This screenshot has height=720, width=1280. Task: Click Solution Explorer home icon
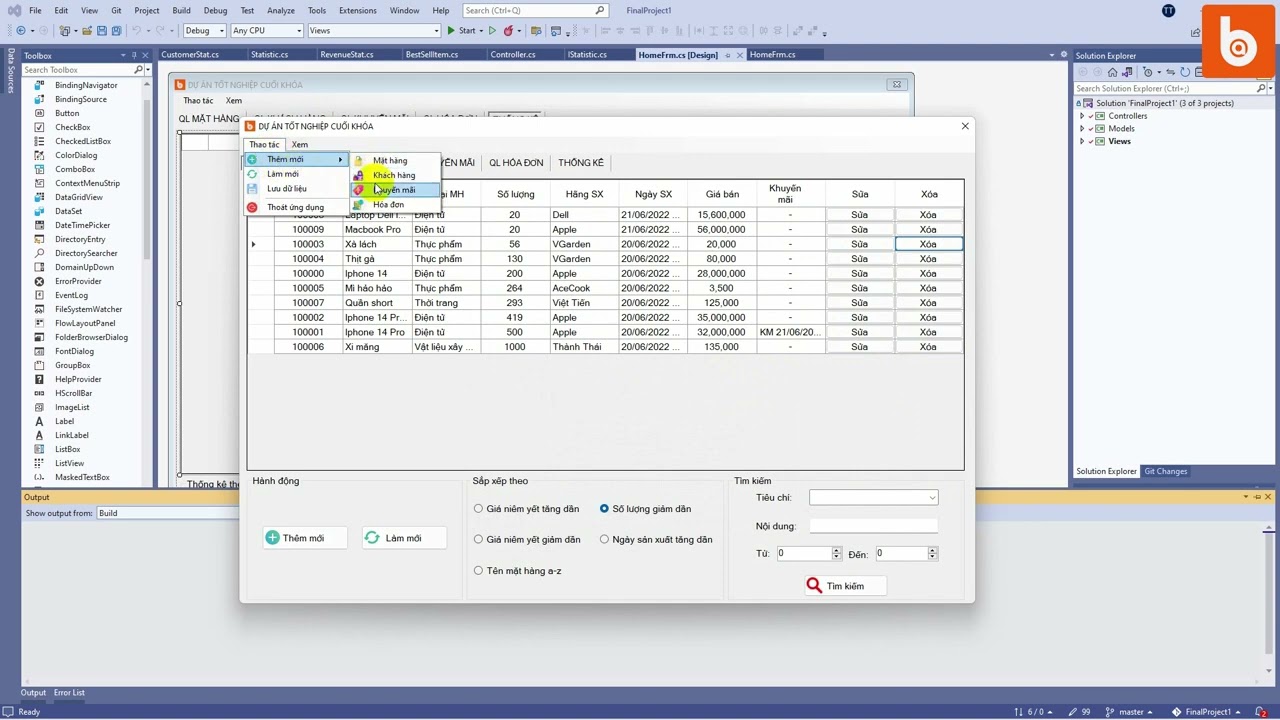pyautogui.click(x=1112, y=72)
